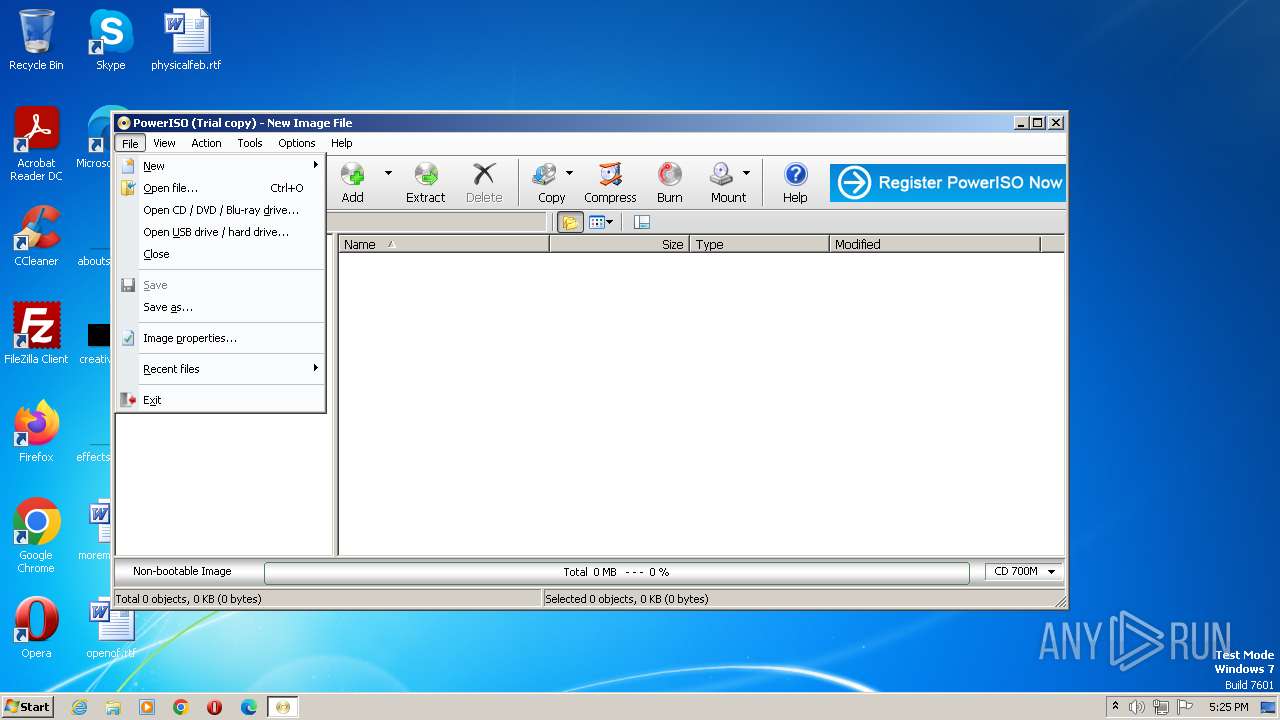Click the panel layout icon

642,222
